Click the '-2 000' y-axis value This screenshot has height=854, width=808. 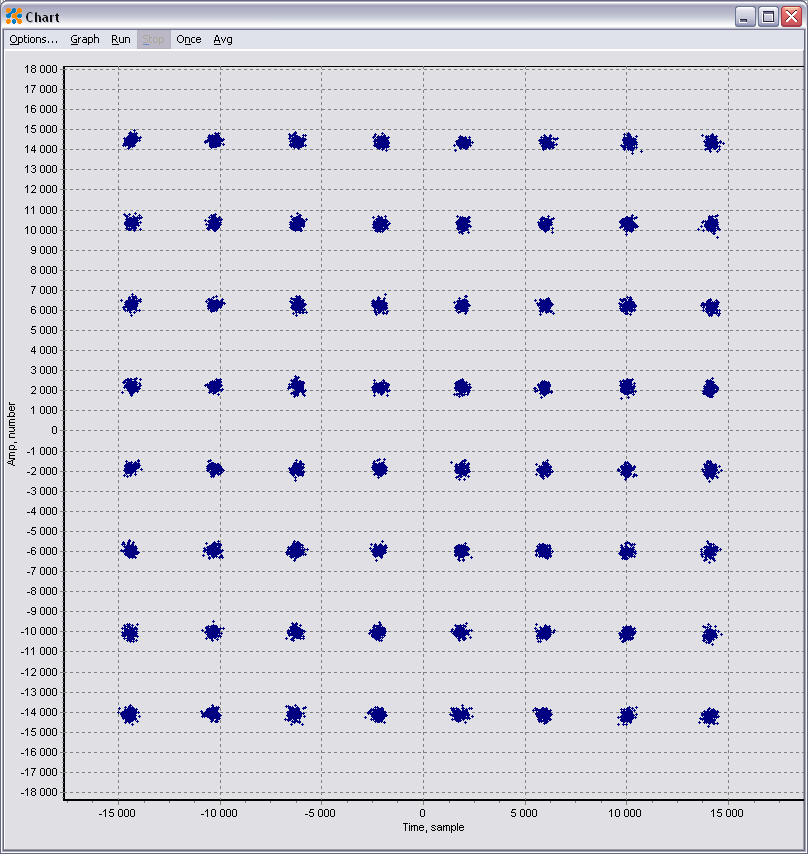coord(41,471)
